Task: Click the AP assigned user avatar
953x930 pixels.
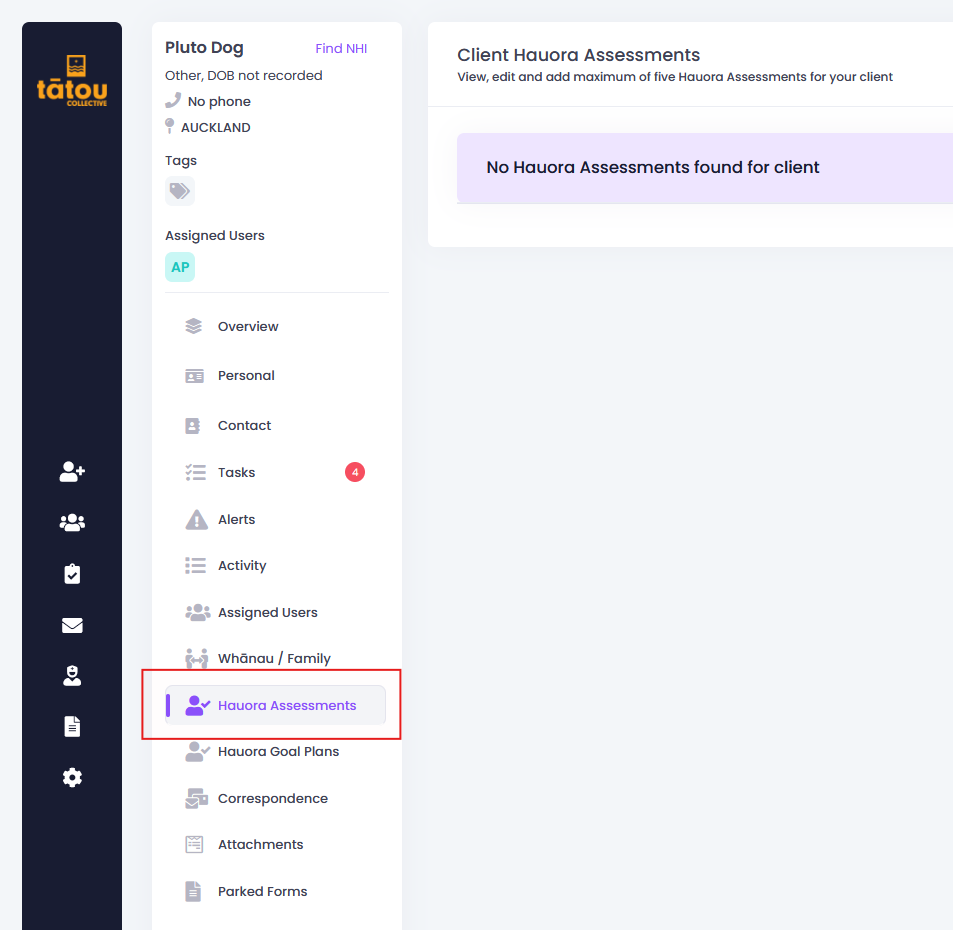Action: 180,267
